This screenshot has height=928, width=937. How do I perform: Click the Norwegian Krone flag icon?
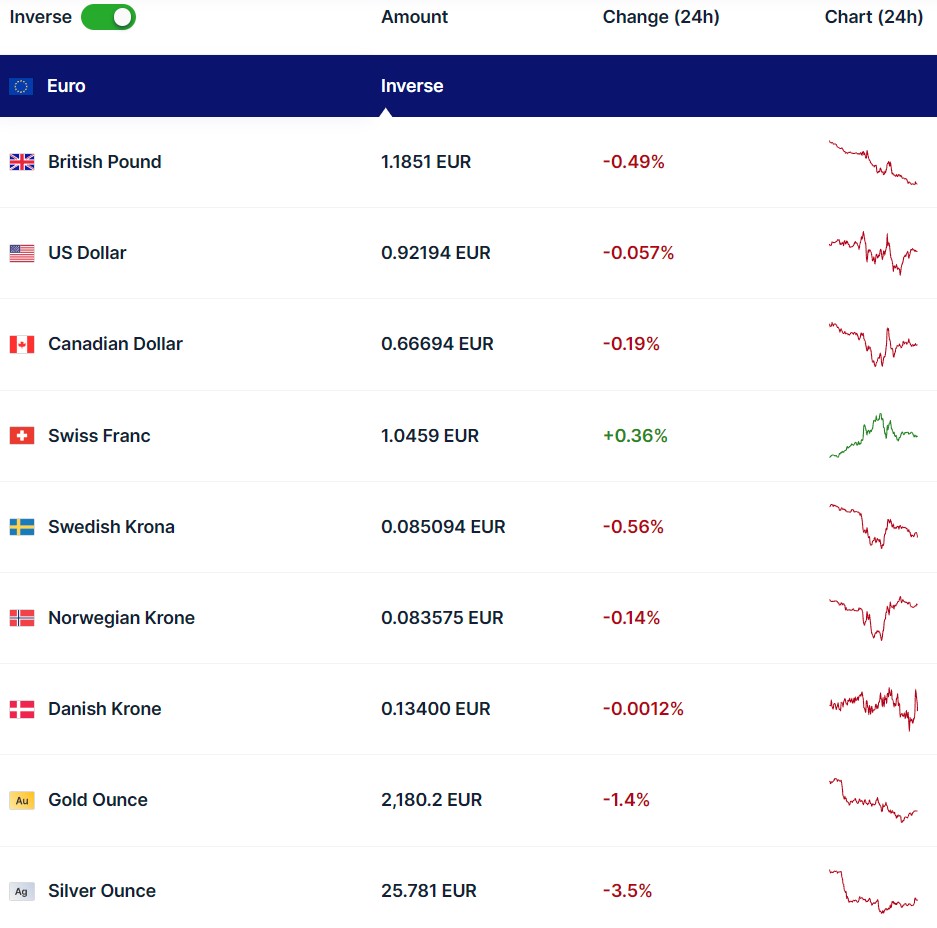pyautogui.click(x=22, y=618)
